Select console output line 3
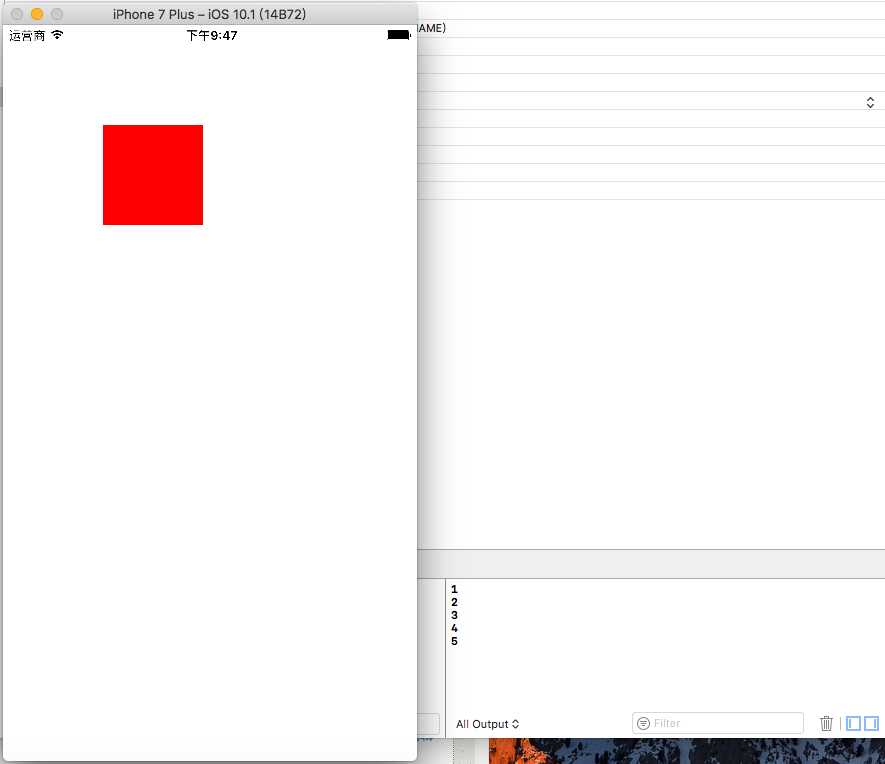This screenshot has width=885, height=764. coord(454,615)
